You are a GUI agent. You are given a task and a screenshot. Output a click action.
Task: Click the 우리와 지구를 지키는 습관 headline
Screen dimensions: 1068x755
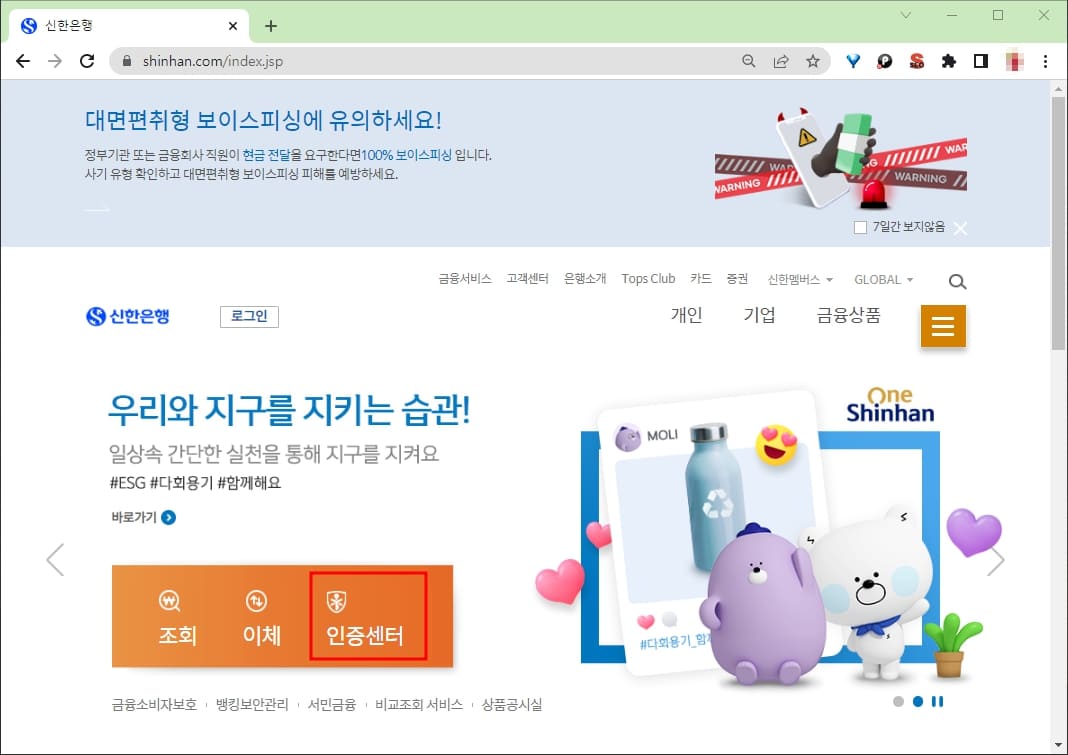click(x=289, y=411)
